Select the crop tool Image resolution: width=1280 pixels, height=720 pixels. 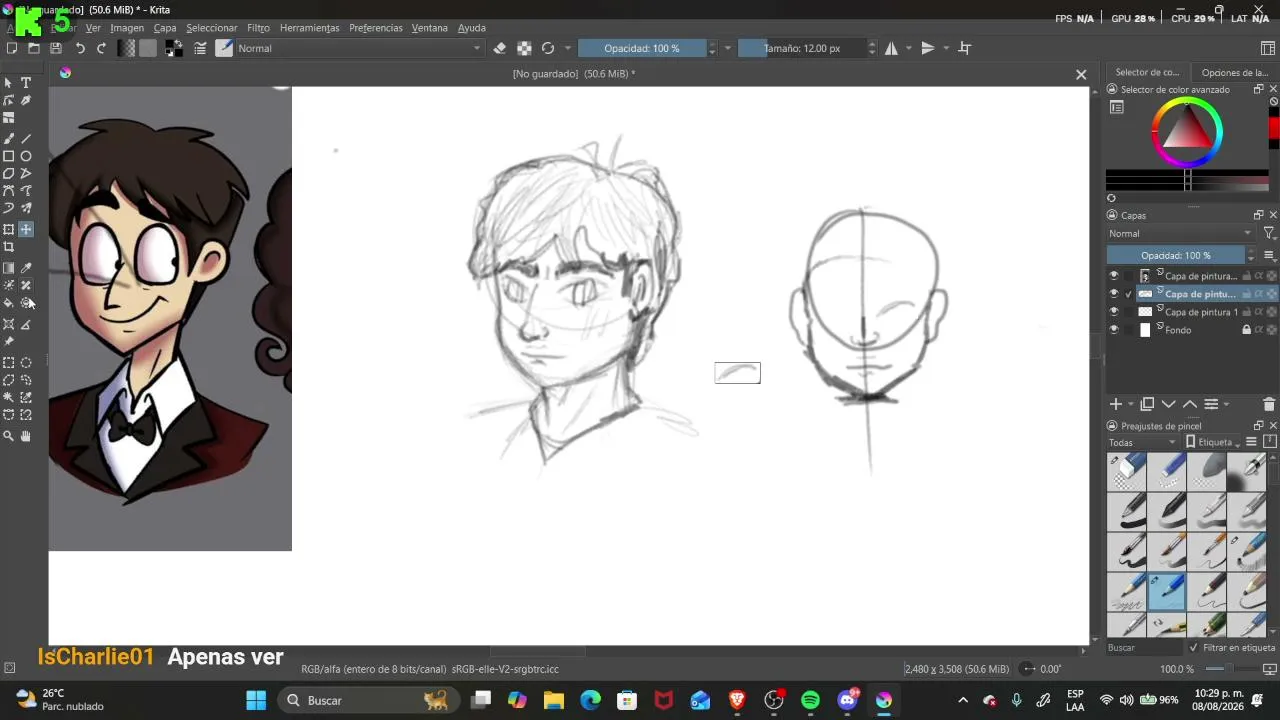[9, 247]
